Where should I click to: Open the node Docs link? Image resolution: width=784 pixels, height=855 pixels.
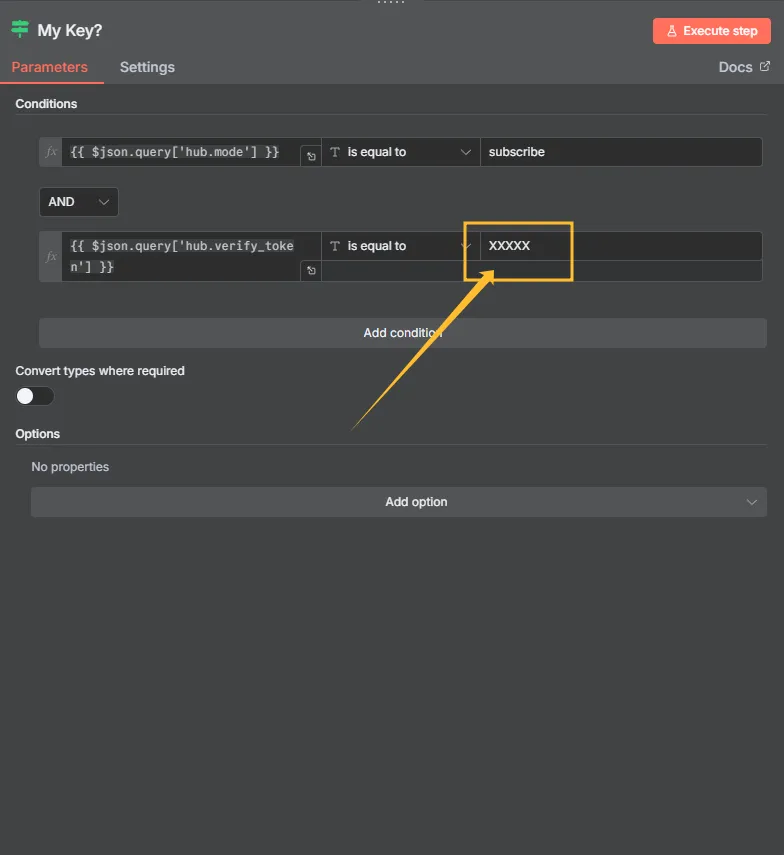[737, 66]
